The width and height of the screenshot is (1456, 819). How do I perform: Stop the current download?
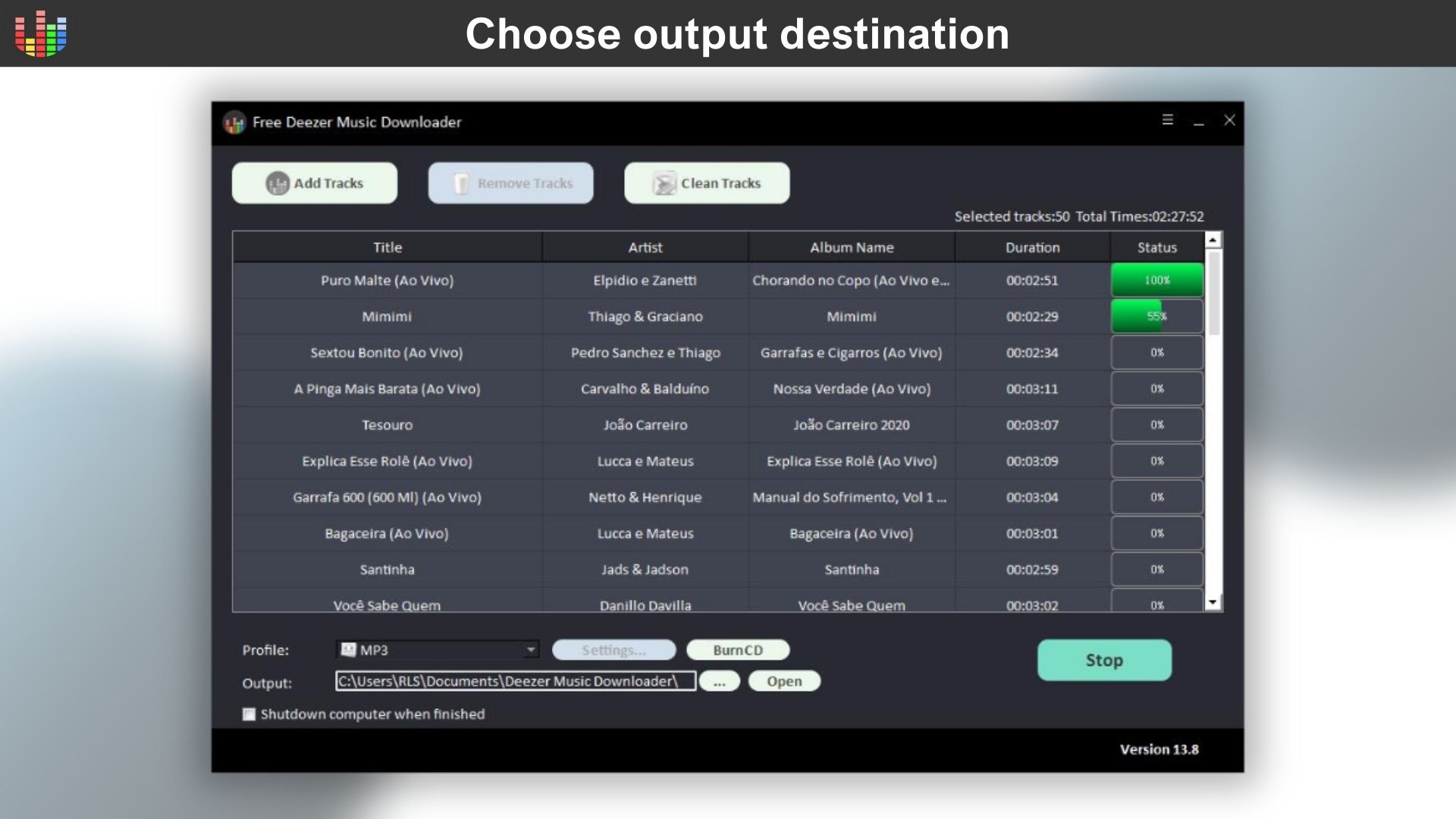1104,660
